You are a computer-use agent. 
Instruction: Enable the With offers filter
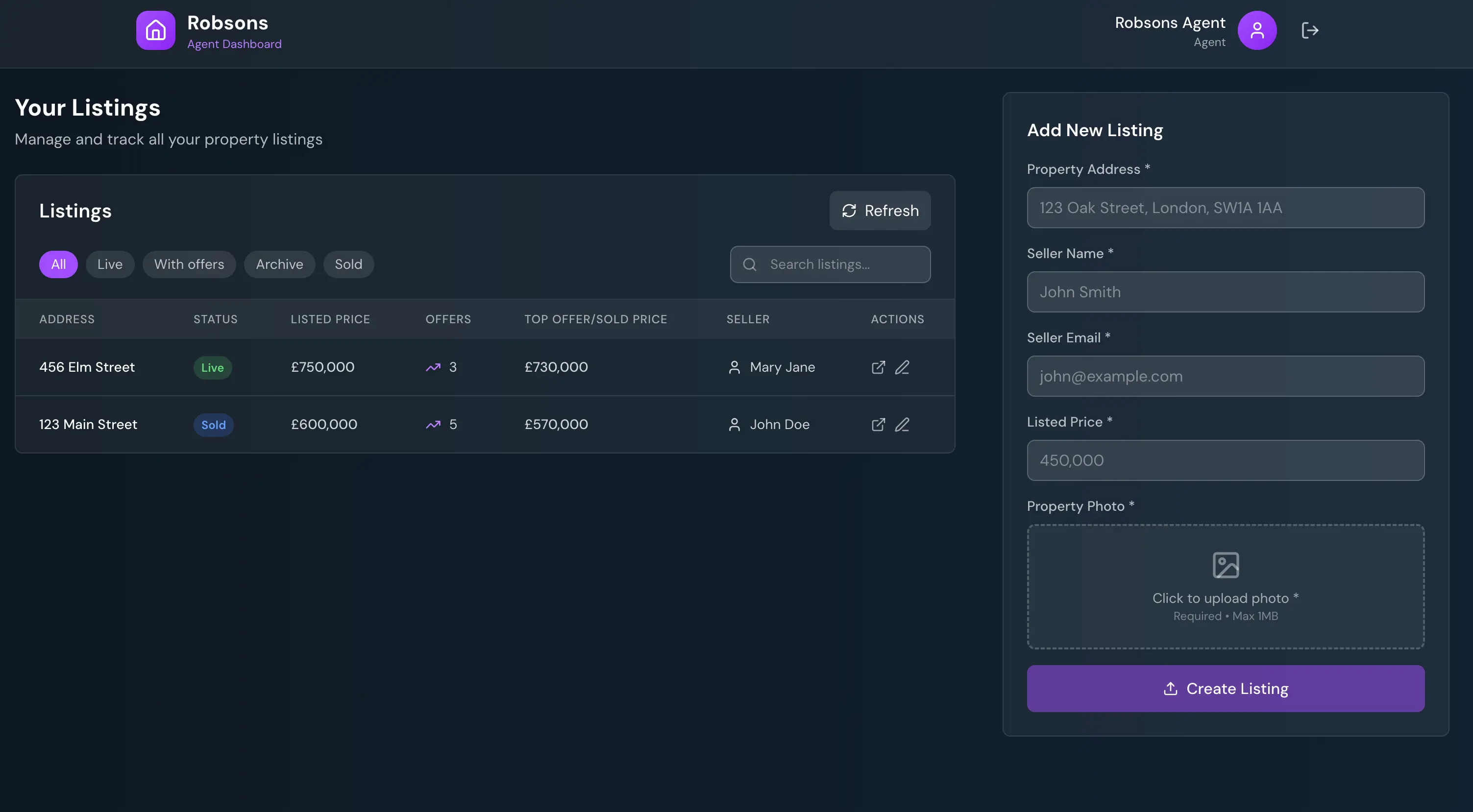tap(189, 264)
